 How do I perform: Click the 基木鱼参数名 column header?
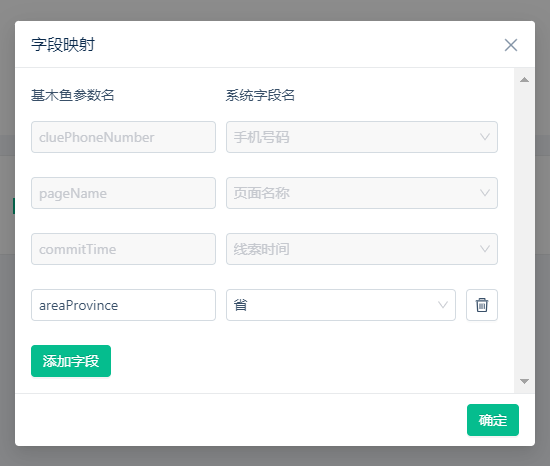[73, 95]
